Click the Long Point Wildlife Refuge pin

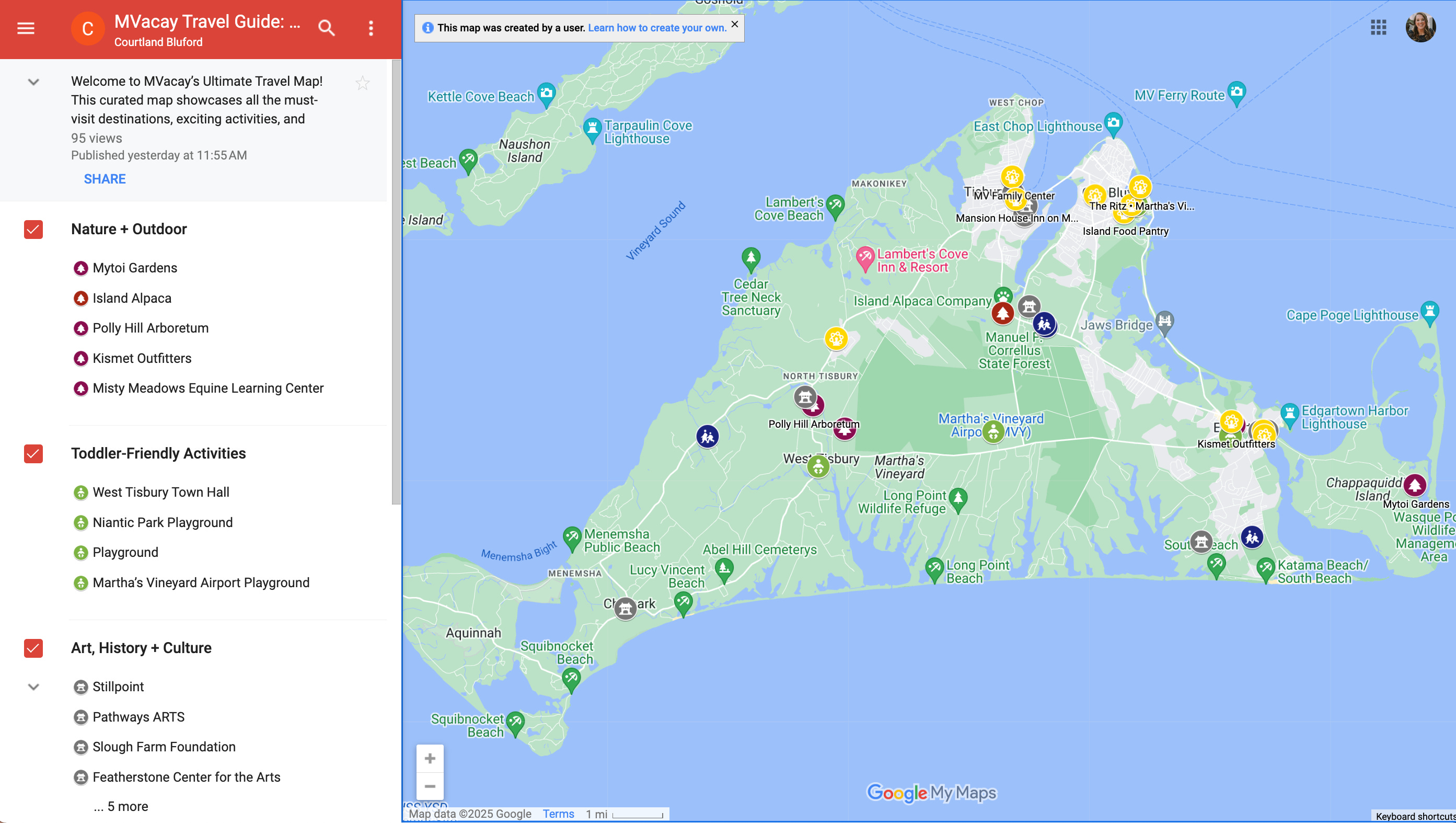click(x=958, y=498)
